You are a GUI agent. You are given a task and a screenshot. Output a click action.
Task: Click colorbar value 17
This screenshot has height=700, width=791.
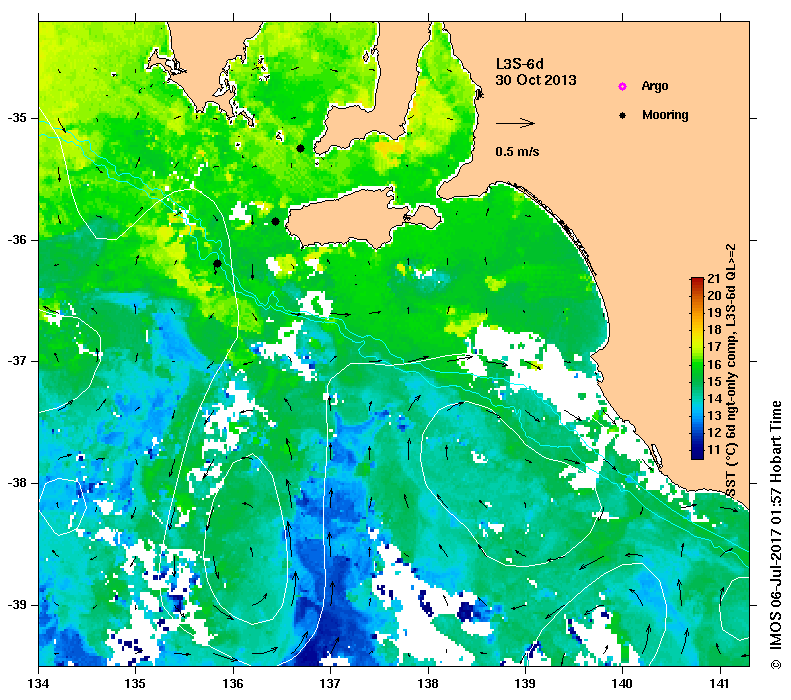tap(714, 347)
